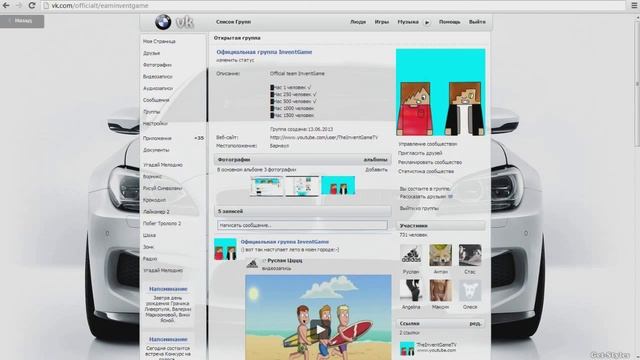The width and height of the screenshot is (640, 360).
Task: Open the large group avatar image
Action: tap(440, 92)
